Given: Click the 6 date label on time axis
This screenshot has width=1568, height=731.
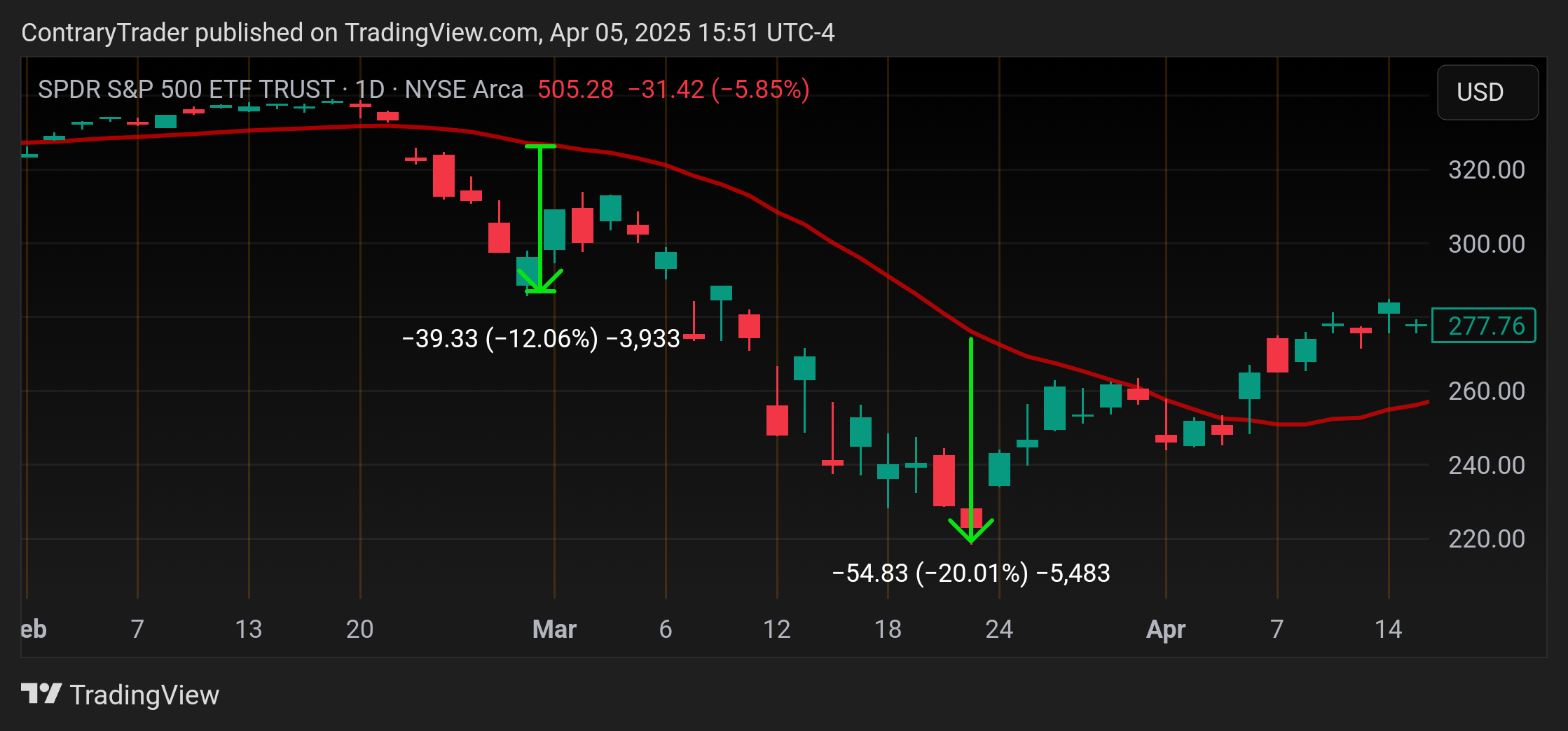Looking at the screenshot, I should [x=666, y=629].
